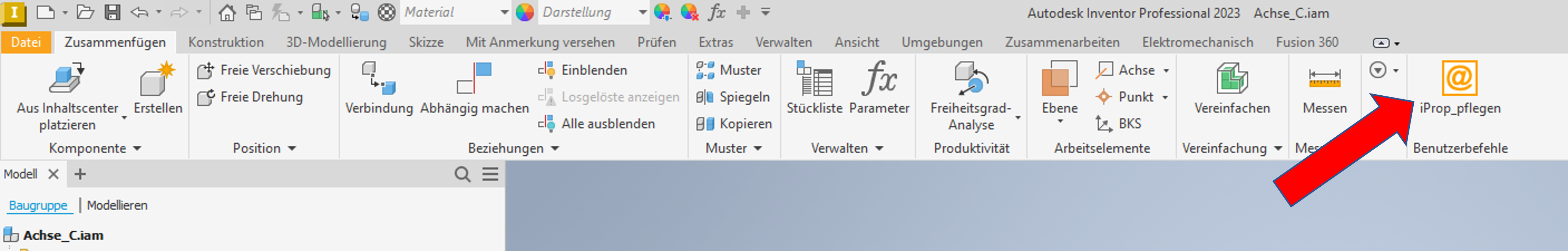The image size is (1568, 251).
Task: Expand the Beziehungen panel arrow
Action: pos(555,149)
